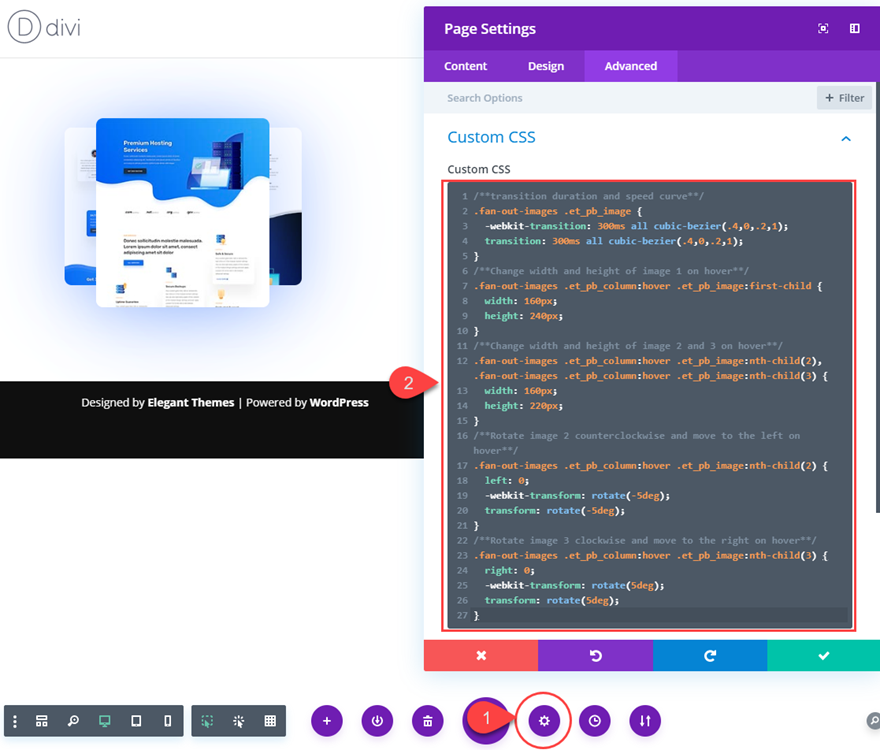This screenshot has height=750, width=880.
Task: Switch to the Design tab
Action: pyautogui.click(x=546, y=66)
